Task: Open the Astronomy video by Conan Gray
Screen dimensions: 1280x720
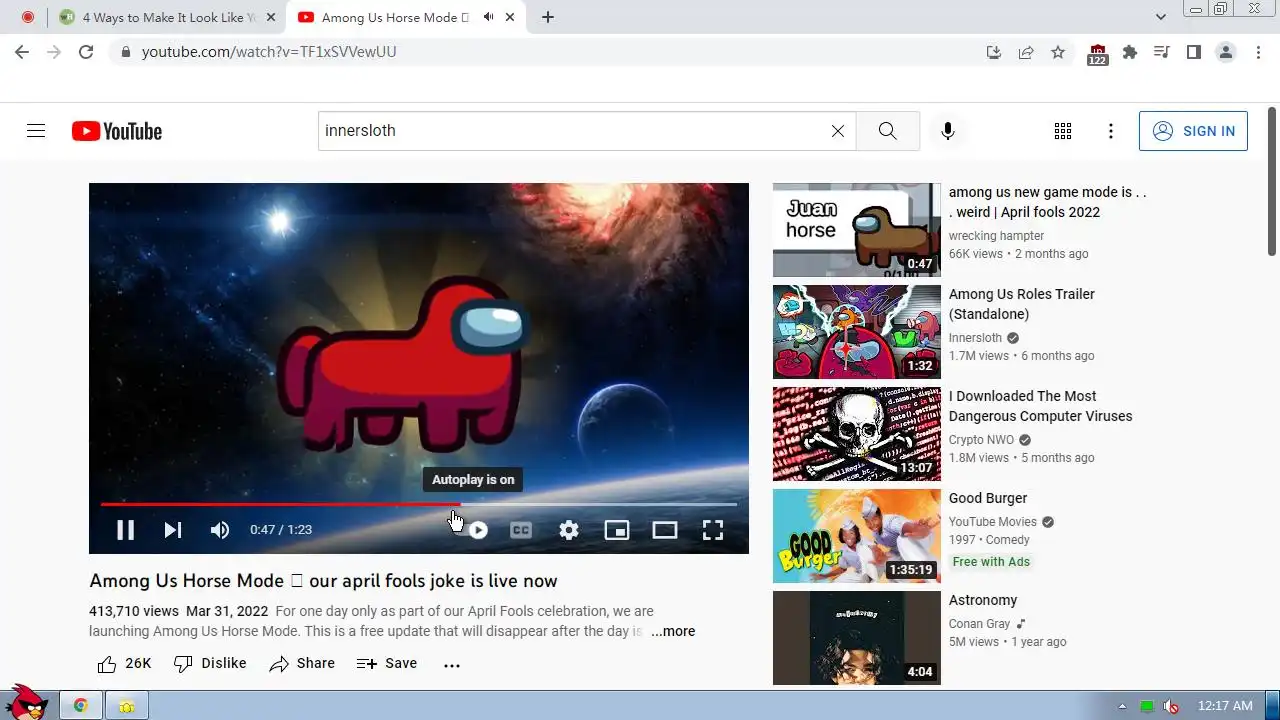Action: (857, 638)
